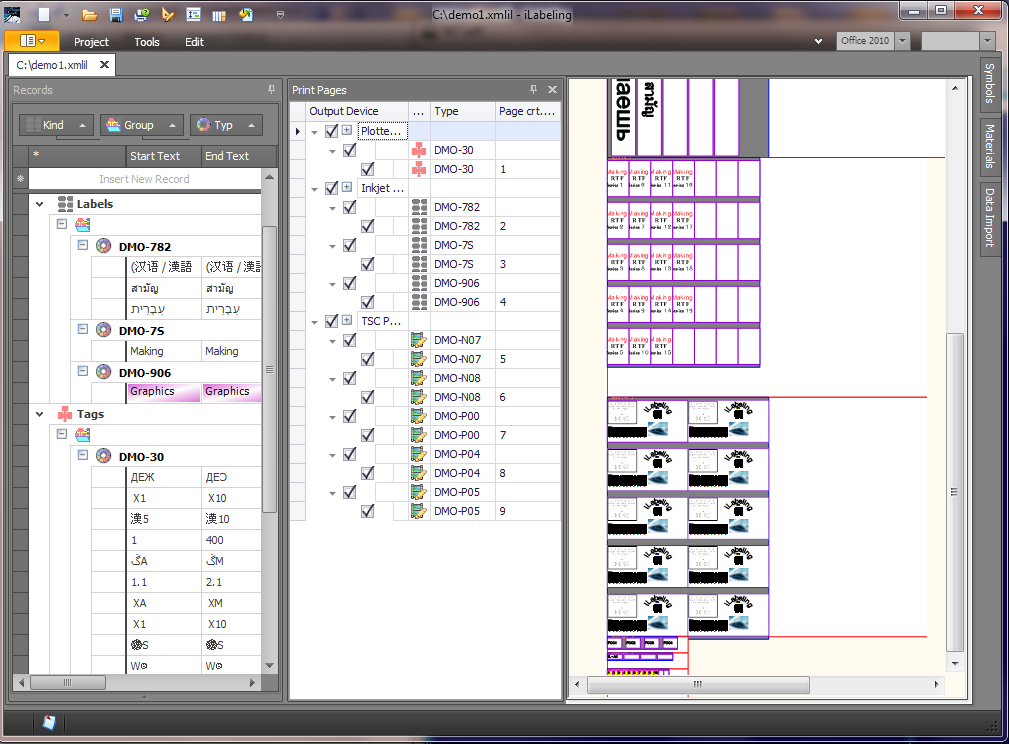Close the C:\demo1.xmlil tab
This screenshot has width=1009, height=744.
(104, 65)
